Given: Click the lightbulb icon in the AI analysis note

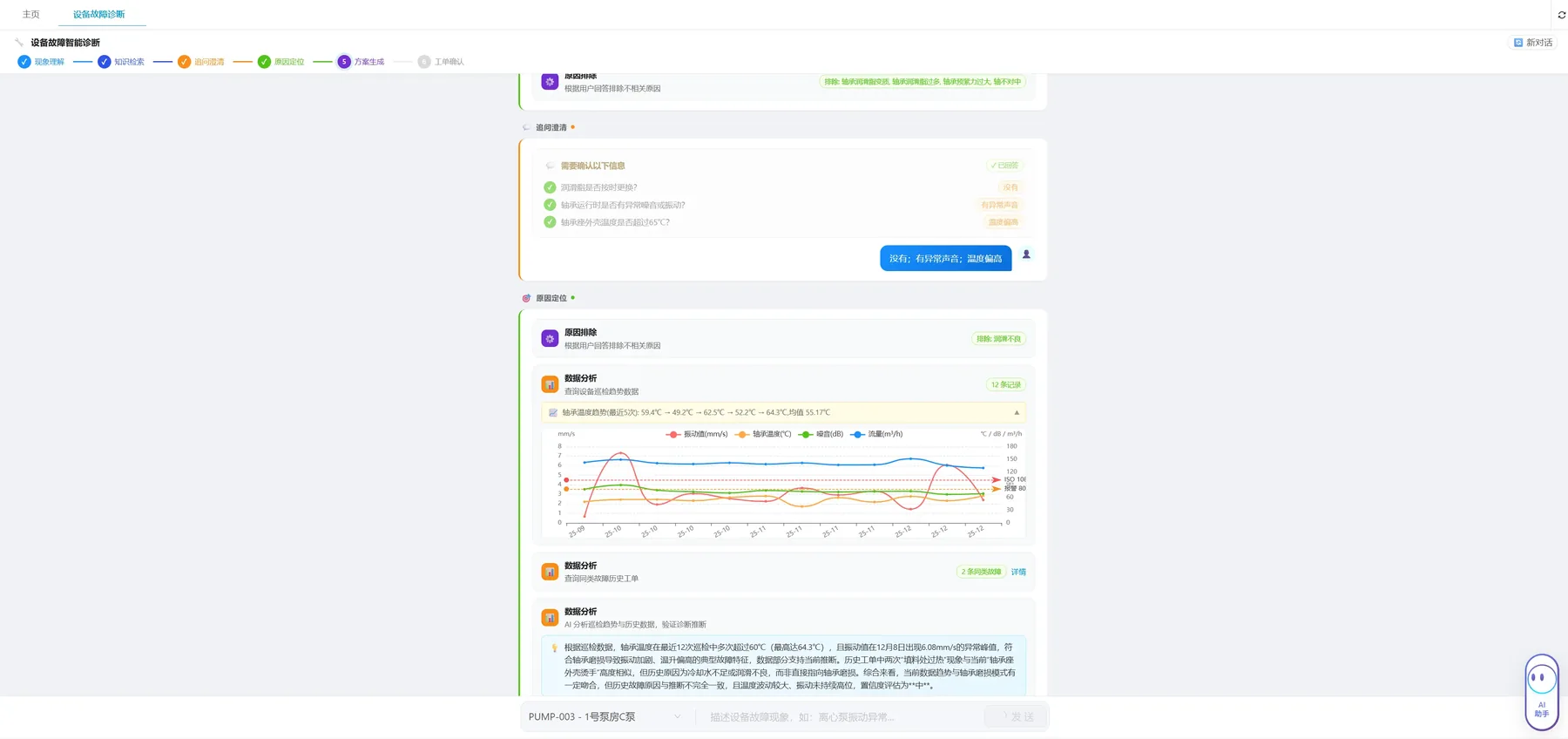Looking at the screenshot, I should coord(554,647).
